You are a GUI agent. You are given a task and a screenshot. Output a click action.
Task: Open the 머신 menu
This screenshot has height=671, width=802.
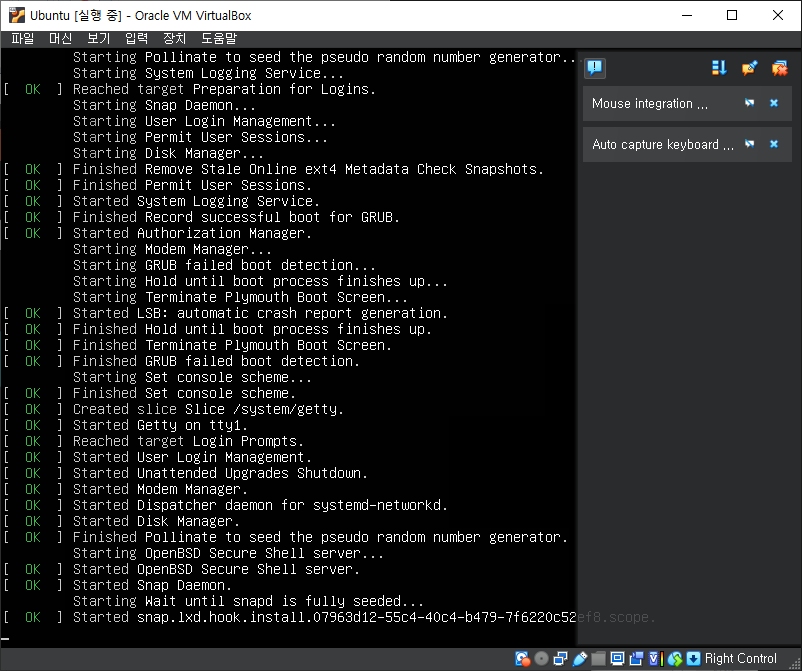pyautogui.click(x=60, y=38)
